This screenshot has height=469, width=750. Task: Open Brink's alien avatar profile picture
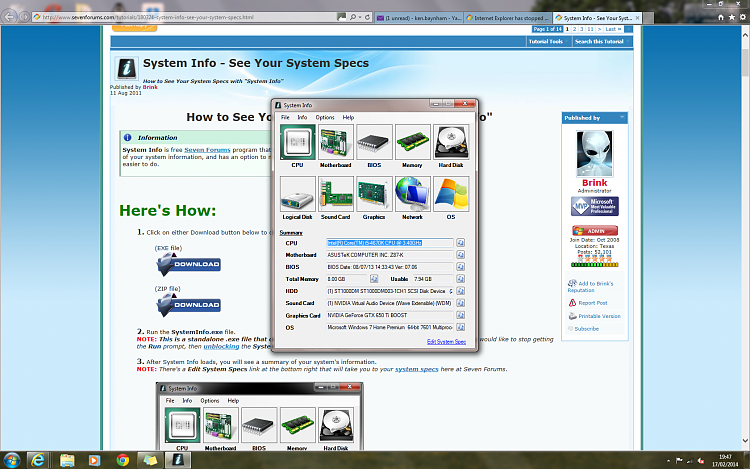coord(595,153)
